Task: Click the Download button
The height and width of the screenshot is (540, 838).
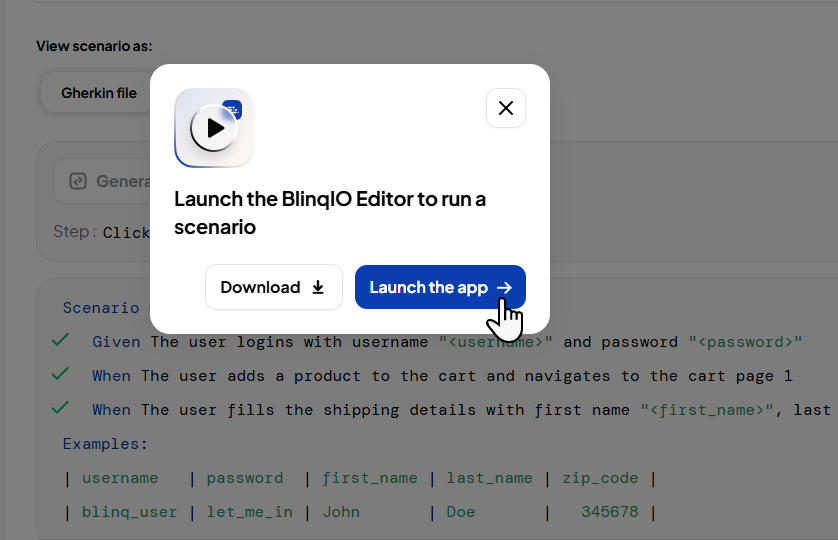Action: tap(274, 287)
